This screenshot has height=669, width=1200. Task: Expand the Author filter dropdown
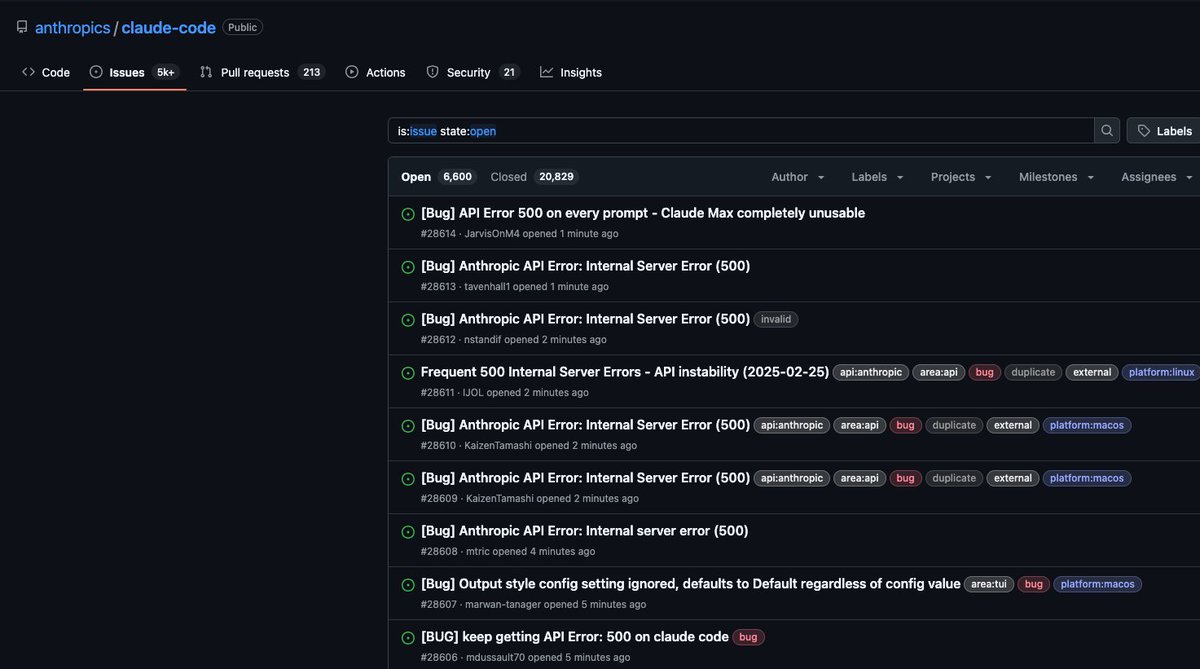(x=798, y=177)
